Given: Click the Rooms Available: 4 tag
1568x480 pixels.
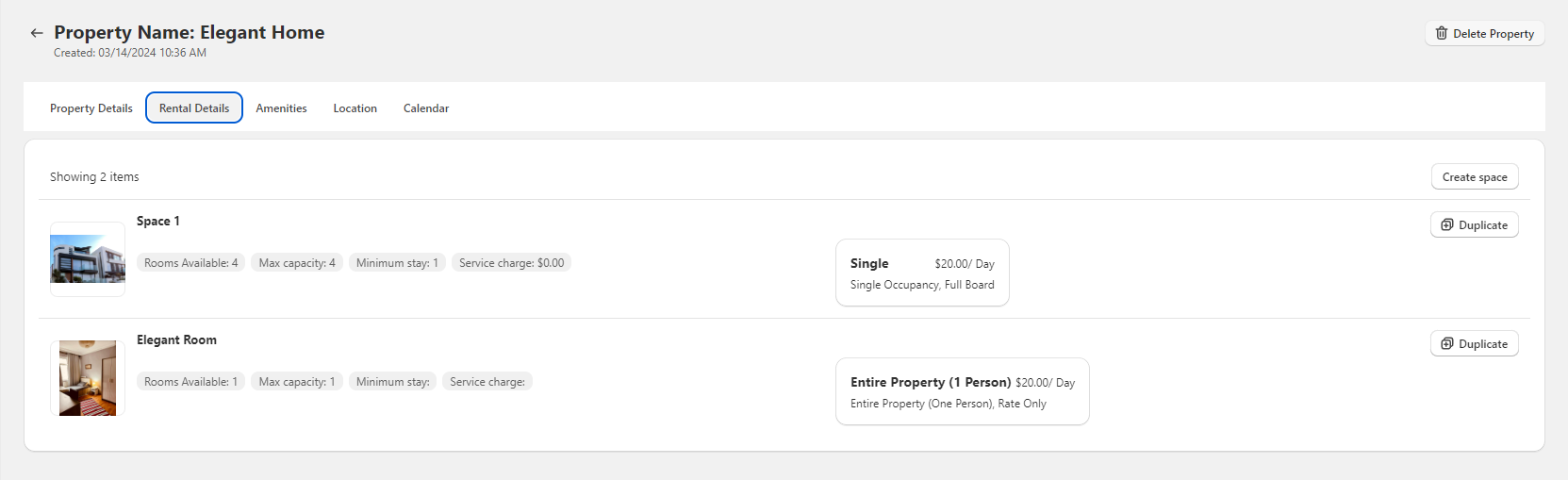Looking at the screenshot, I should click(x=191, y=262).
